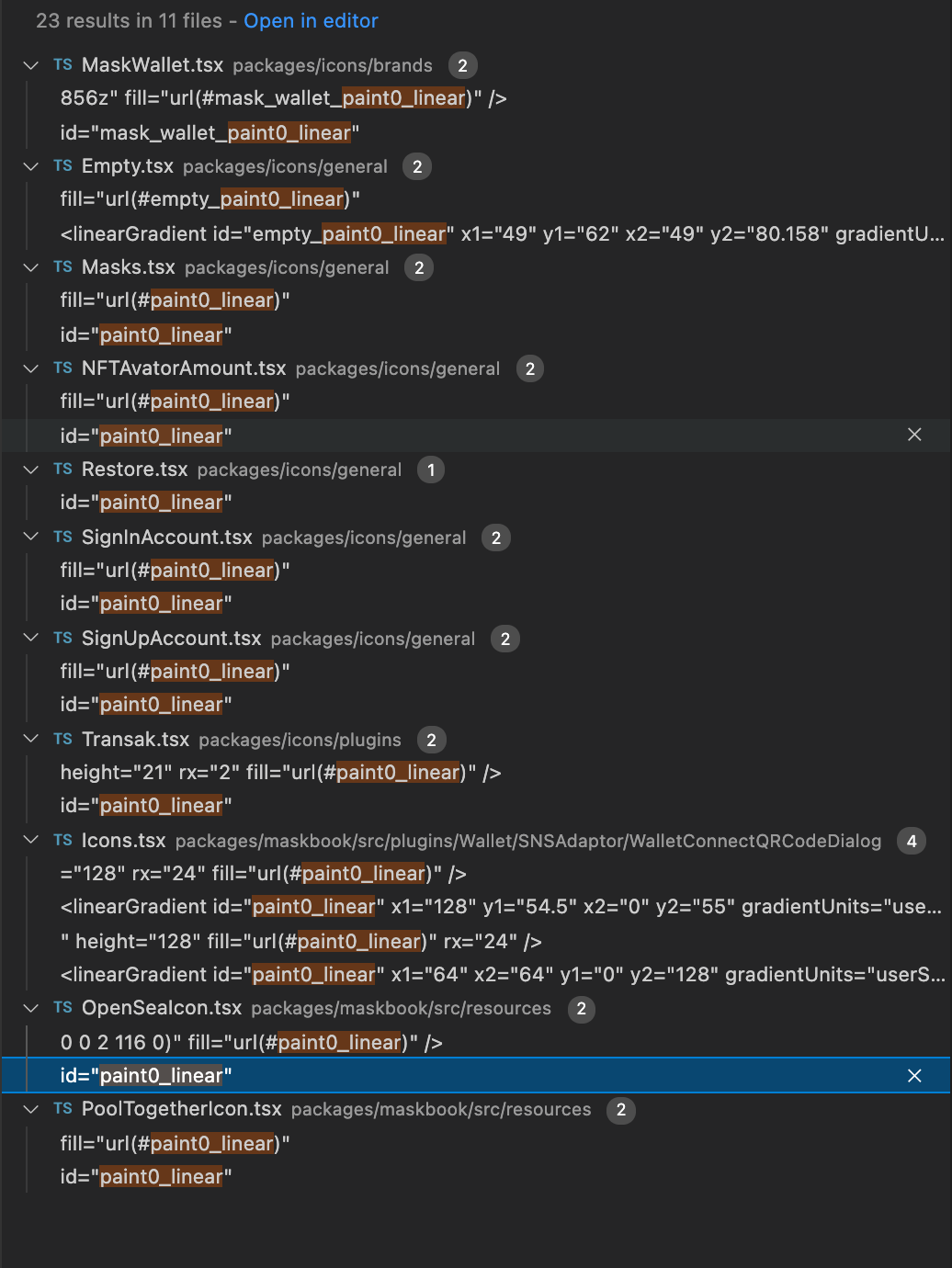Click the TS icon beside Icons.tsx

[x=62, y=841]
